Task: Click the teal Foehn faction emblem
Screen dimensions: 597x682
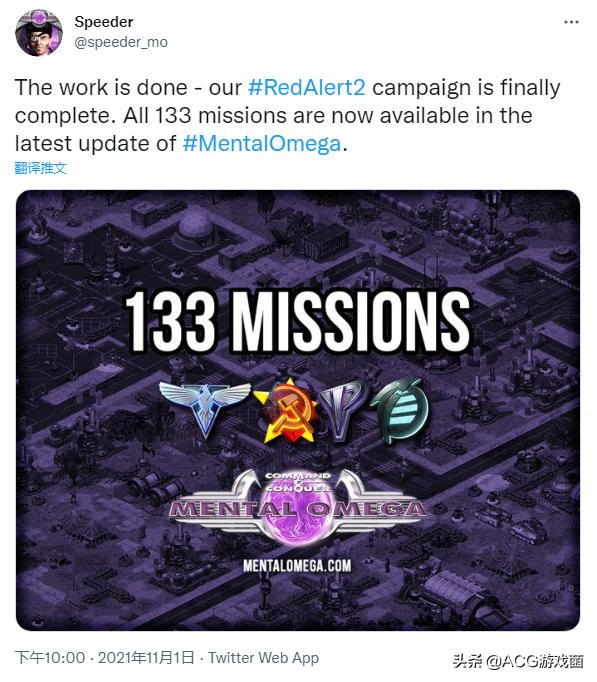Action: pos(400,410)
